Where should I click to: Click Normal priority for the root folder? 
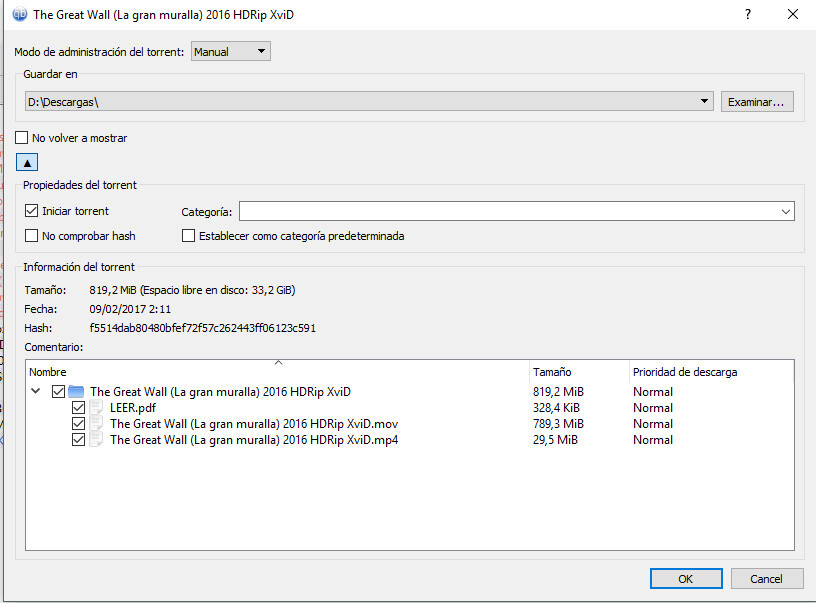pos(653,392)
